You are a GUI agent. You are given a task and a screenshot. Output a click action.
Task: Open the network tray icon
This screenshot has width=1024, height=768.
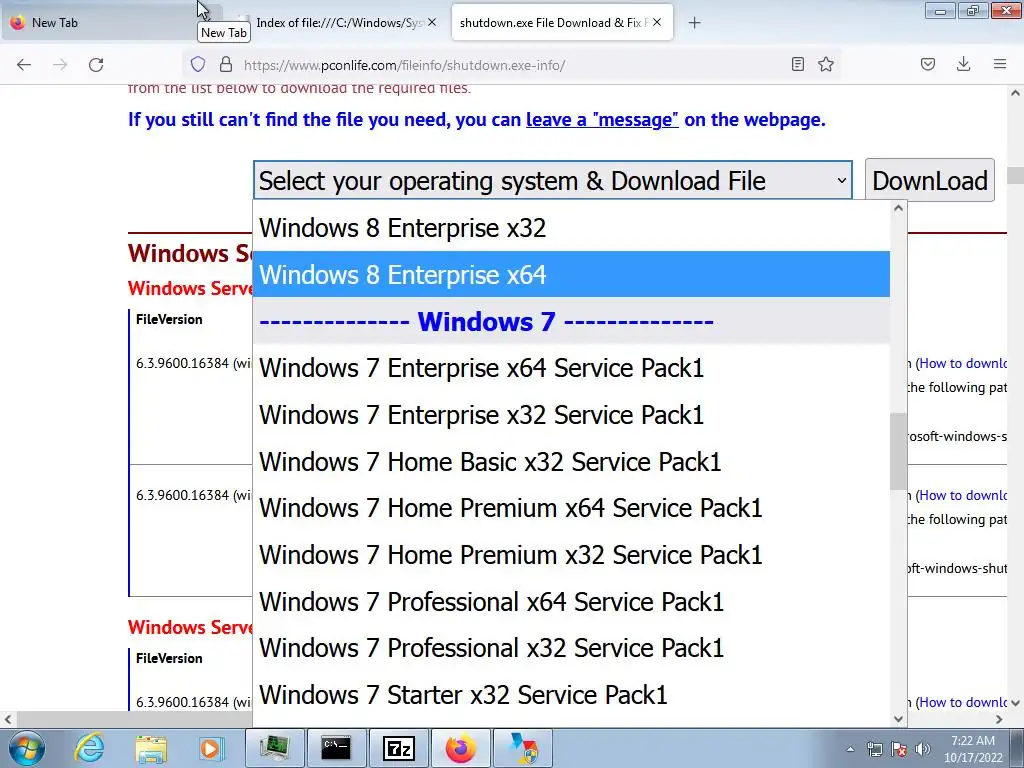point(874,749)
